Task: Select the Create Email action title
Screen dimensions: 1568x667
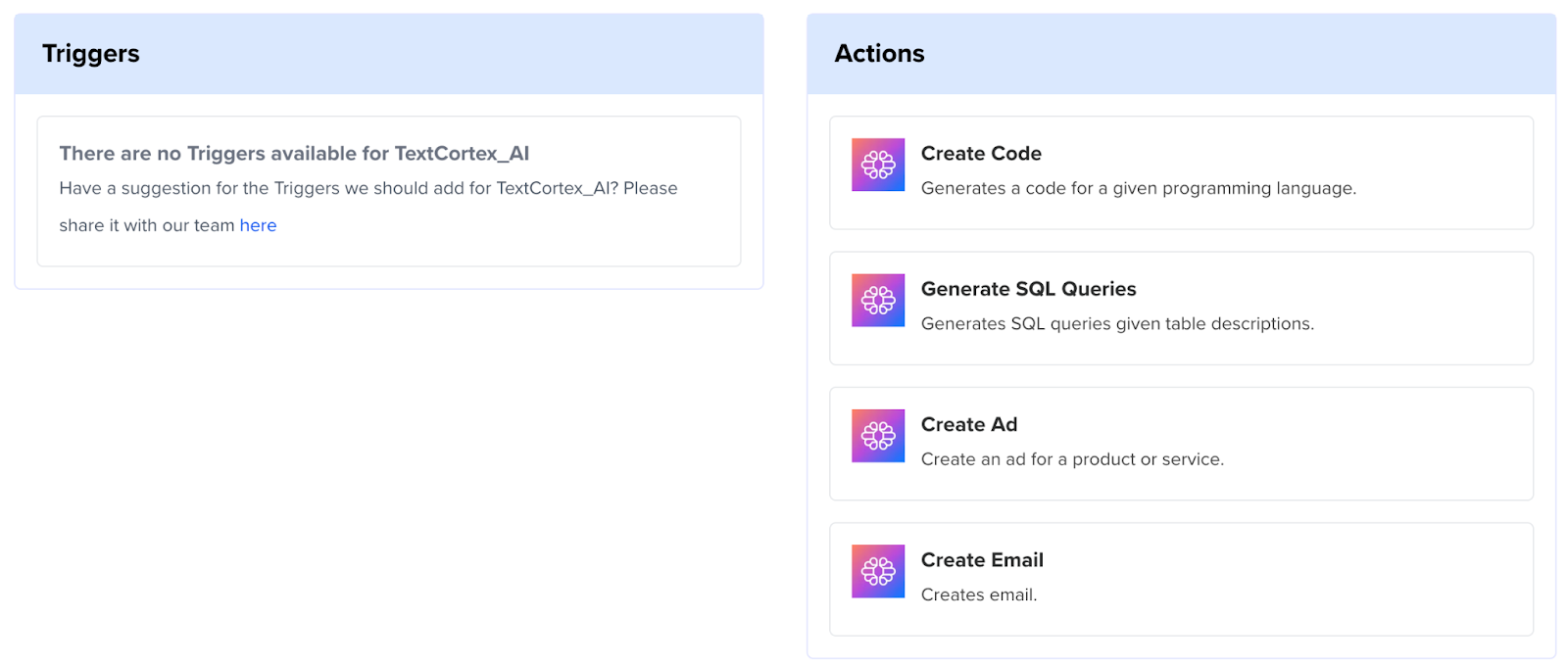Action: (x=982, y=560)
